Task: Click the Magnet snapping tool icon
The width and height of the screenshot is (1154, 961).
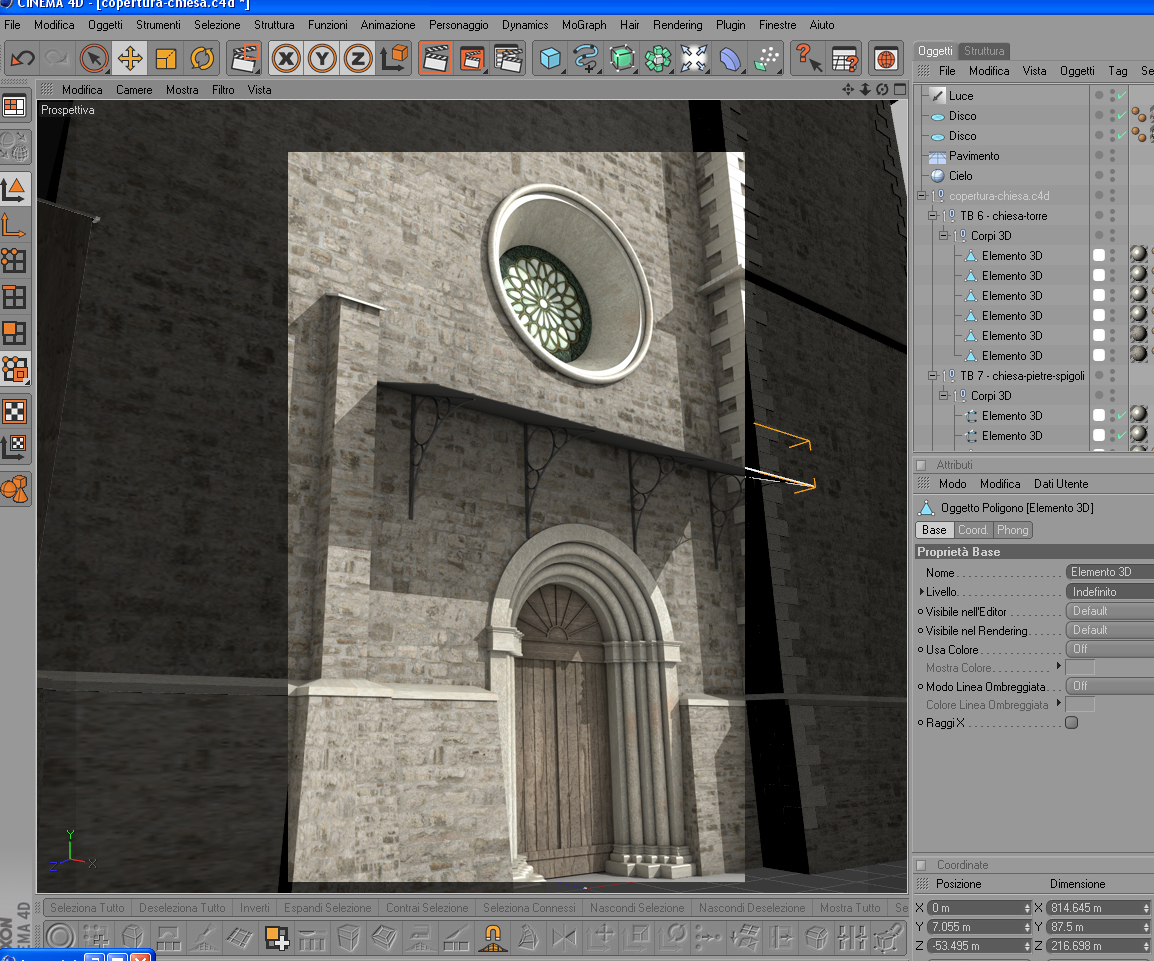Action: tap(492, 937)
